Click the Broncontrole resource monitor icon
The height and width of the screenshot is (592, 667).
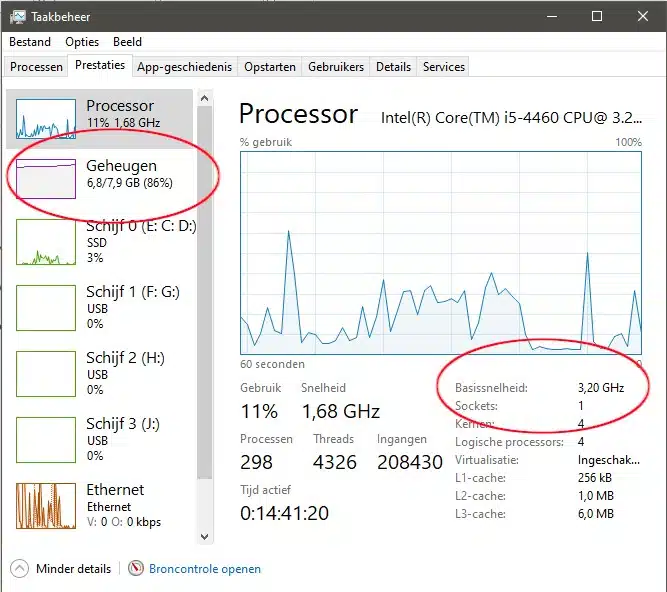pos(136,569)
